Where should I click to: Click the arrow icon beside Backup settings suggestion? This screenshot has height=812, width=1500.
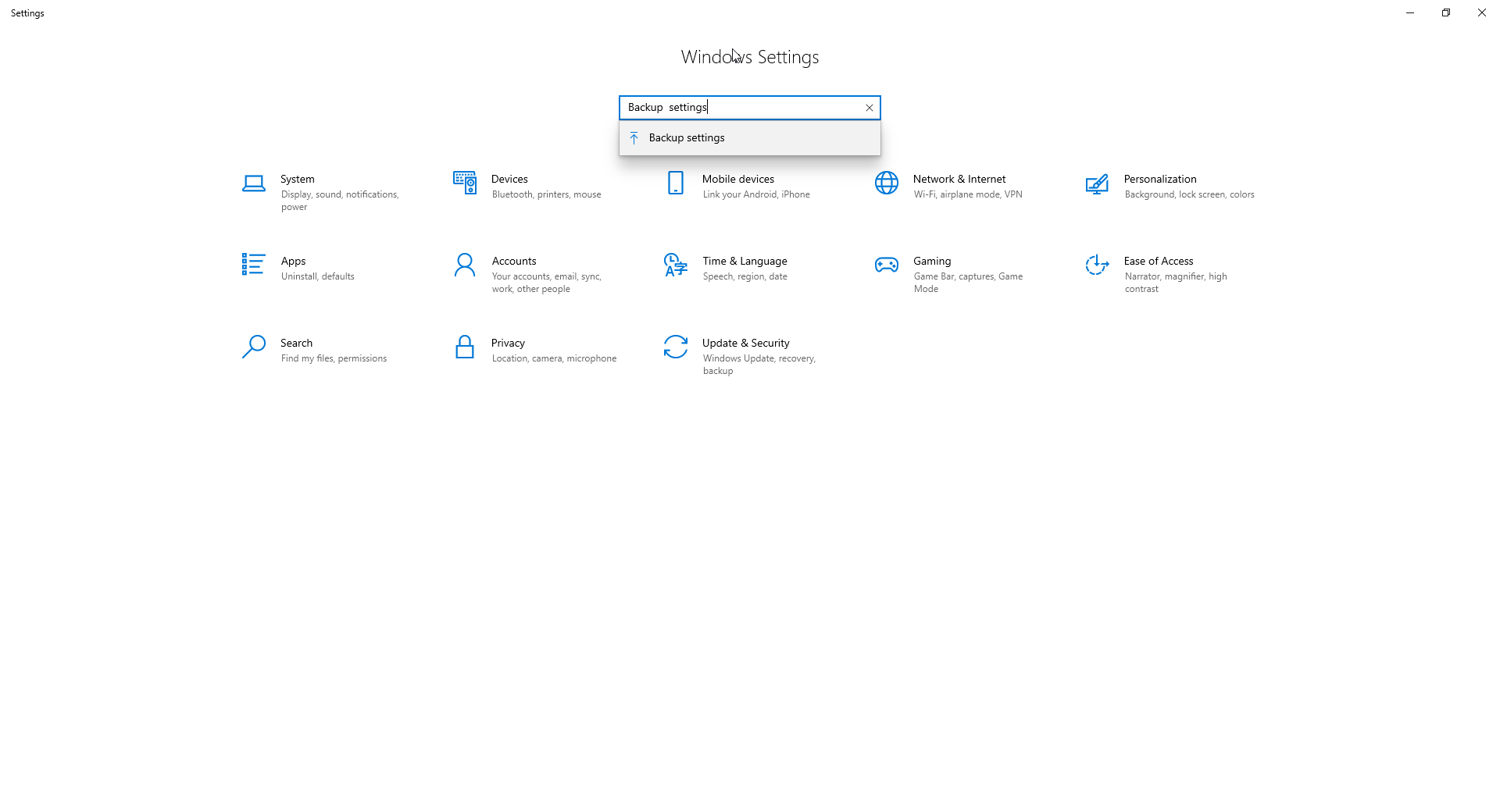tap(634, 138)
